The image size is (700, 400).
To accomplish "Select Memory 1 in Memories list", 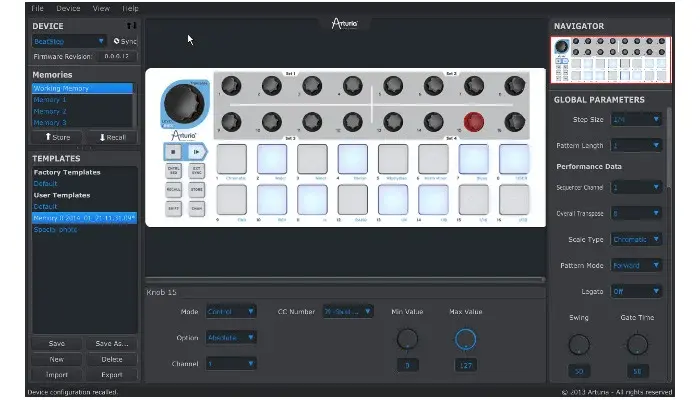I will pyautogui.click(x=50, y=100).
